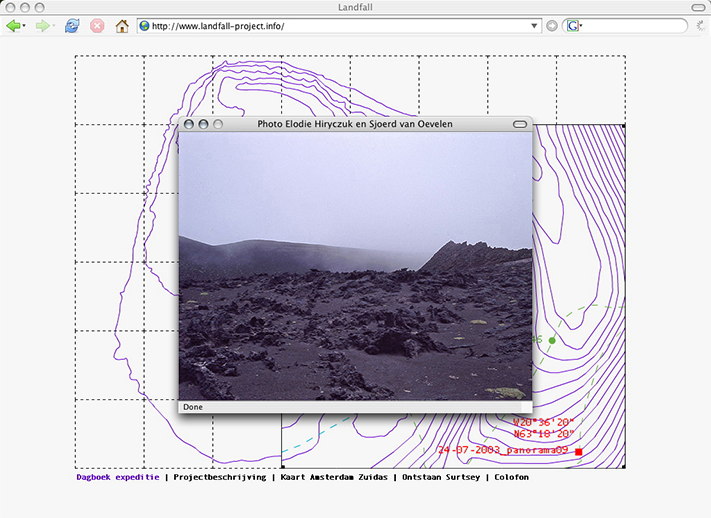
Task: Click the green waypoint dot on the map
Action: coord(552,341)
